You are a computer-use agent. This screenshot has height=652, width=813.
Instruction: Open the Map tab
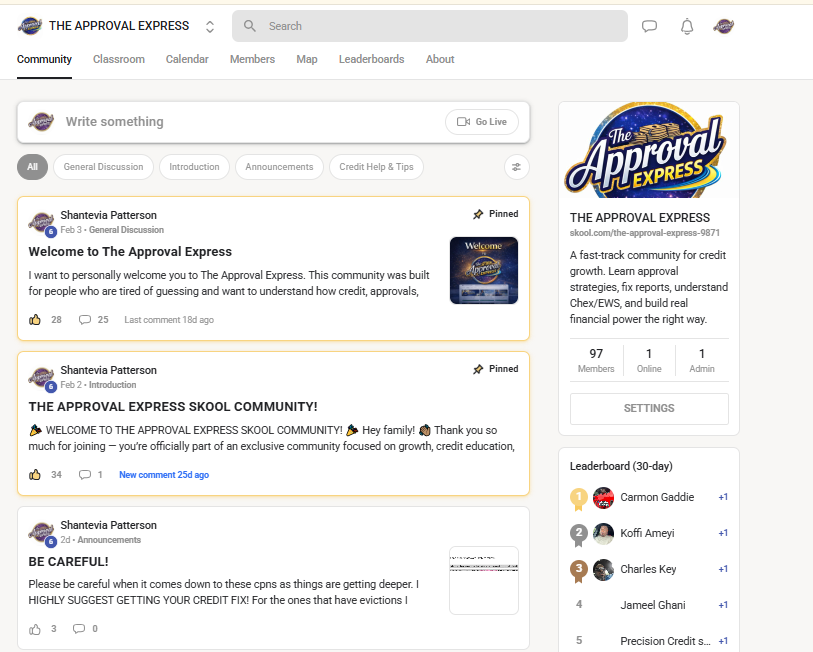point(307,59)
